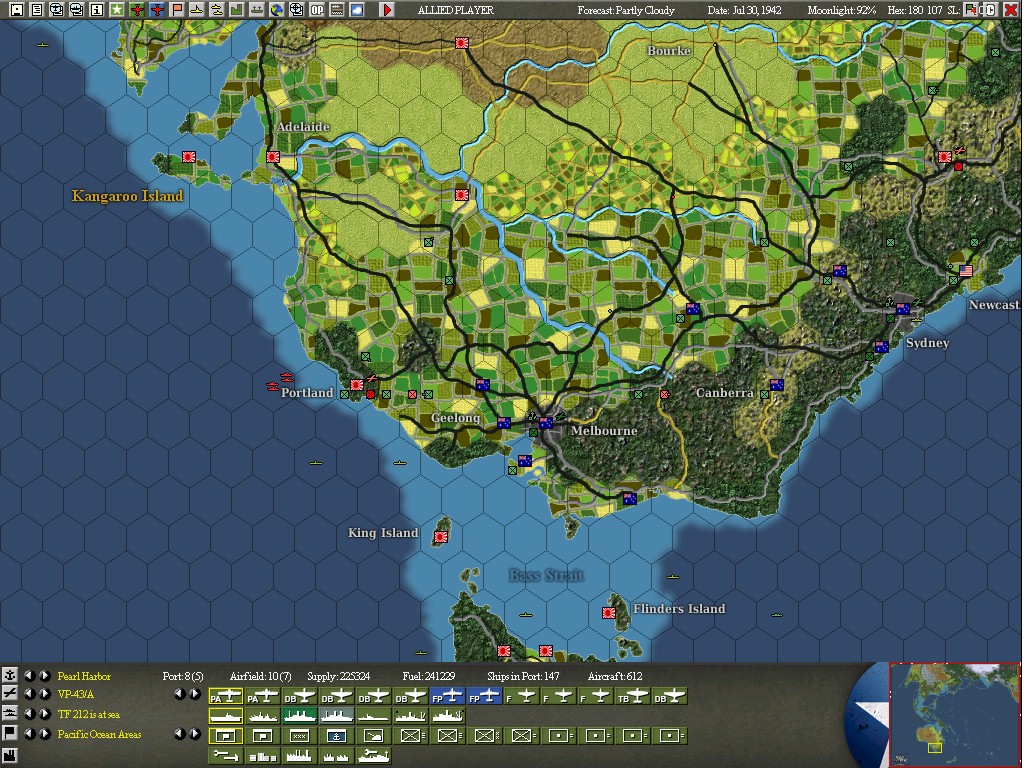Click the orange flag toolbar icon
Image resolution: width=1024 pixels, height=768 pixels.
pyautogui.click(x=177, y=10)
